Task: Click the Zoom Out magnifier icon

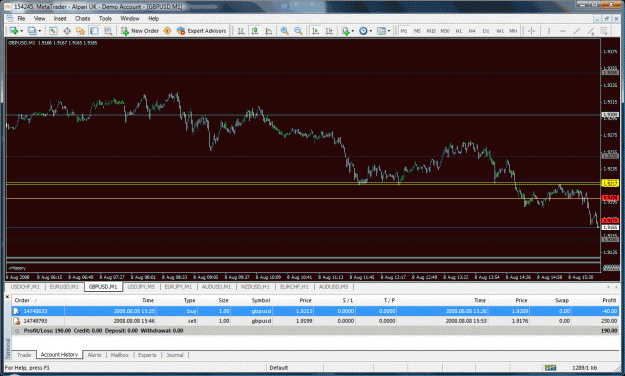Action: pyautogui.click(x=298, y=31)
